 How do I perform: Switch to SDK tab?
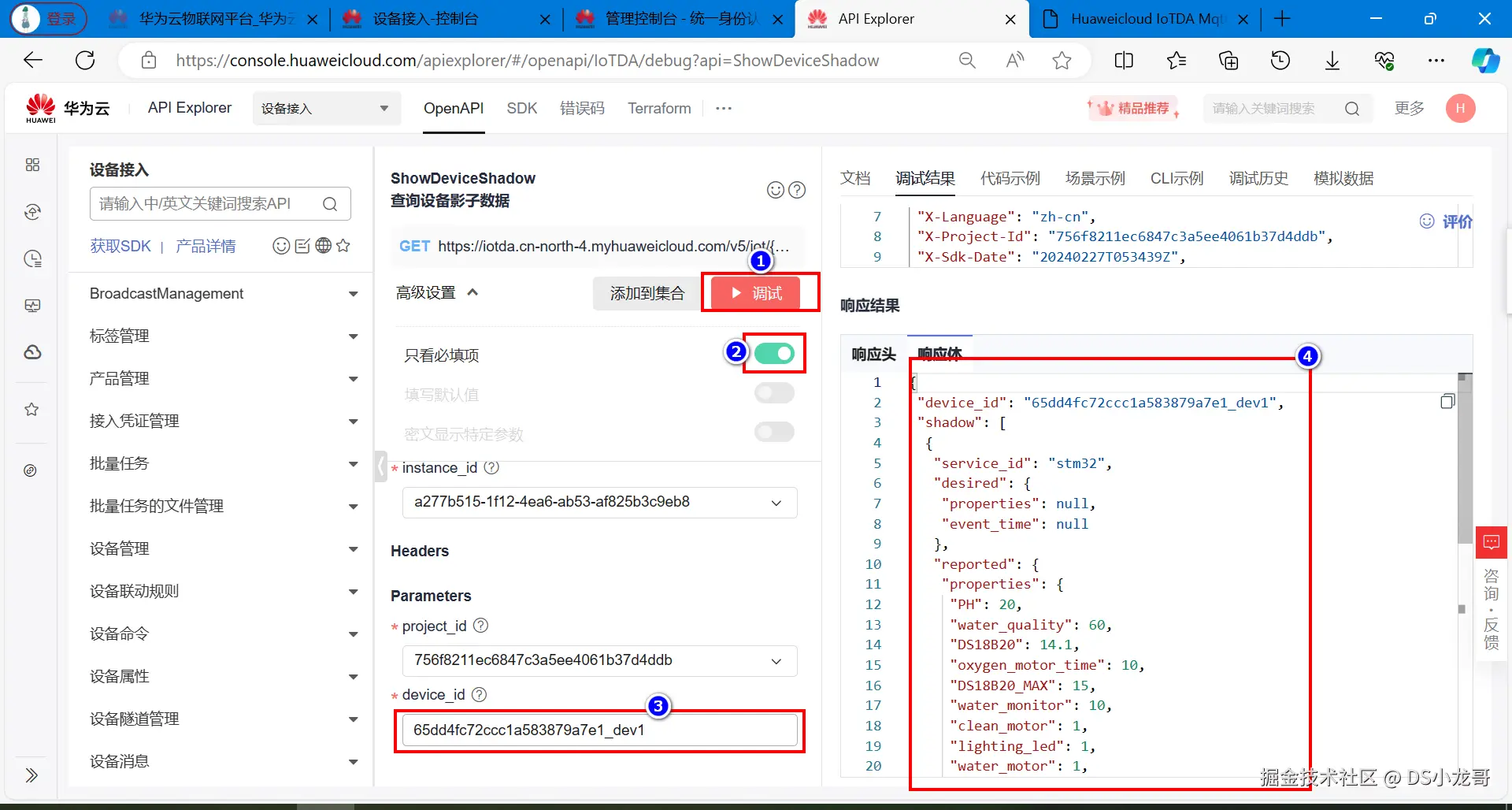pyautogui.click(x=521, y=109)
